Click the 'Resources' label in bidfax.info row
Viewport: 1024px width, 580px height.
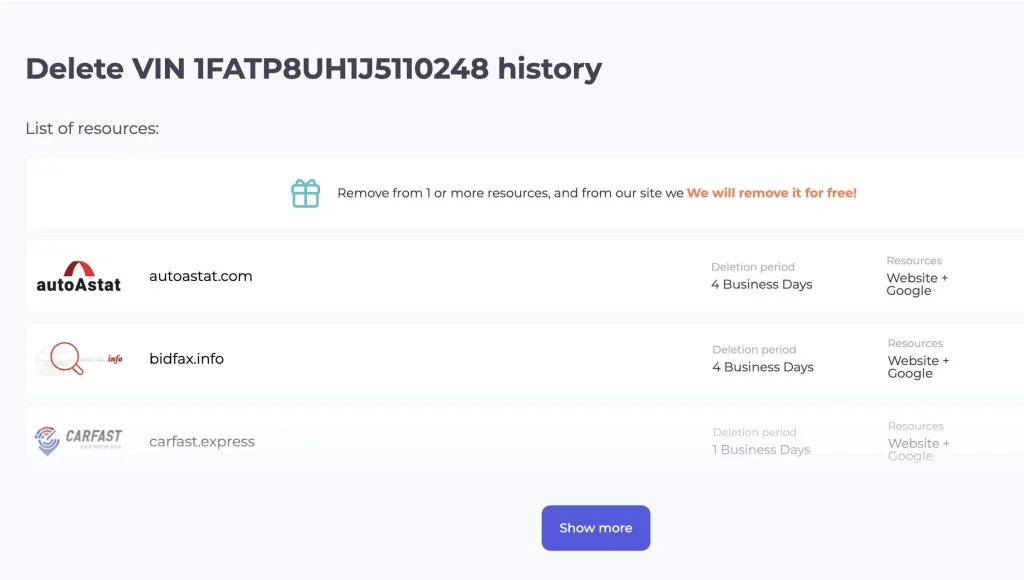click(x=915, y=343)
